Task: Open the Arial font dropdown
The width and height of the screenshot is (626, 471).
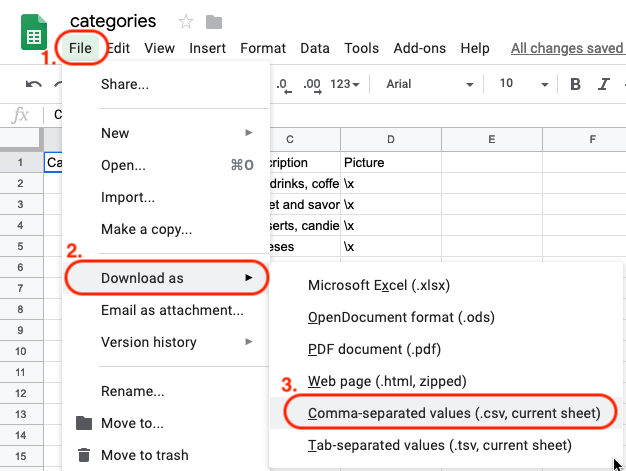Action: tap(430, 84)
